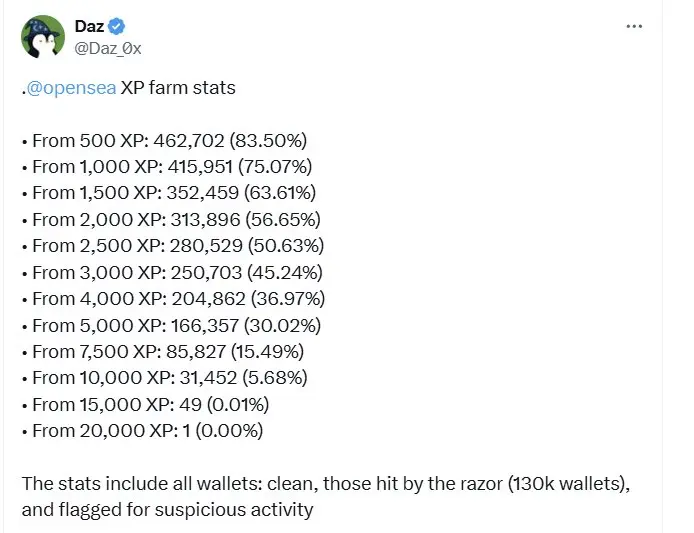694x533 pixels.
Task: Select the 'From 500 XP: 462,702' line
Action: point(165,141)
